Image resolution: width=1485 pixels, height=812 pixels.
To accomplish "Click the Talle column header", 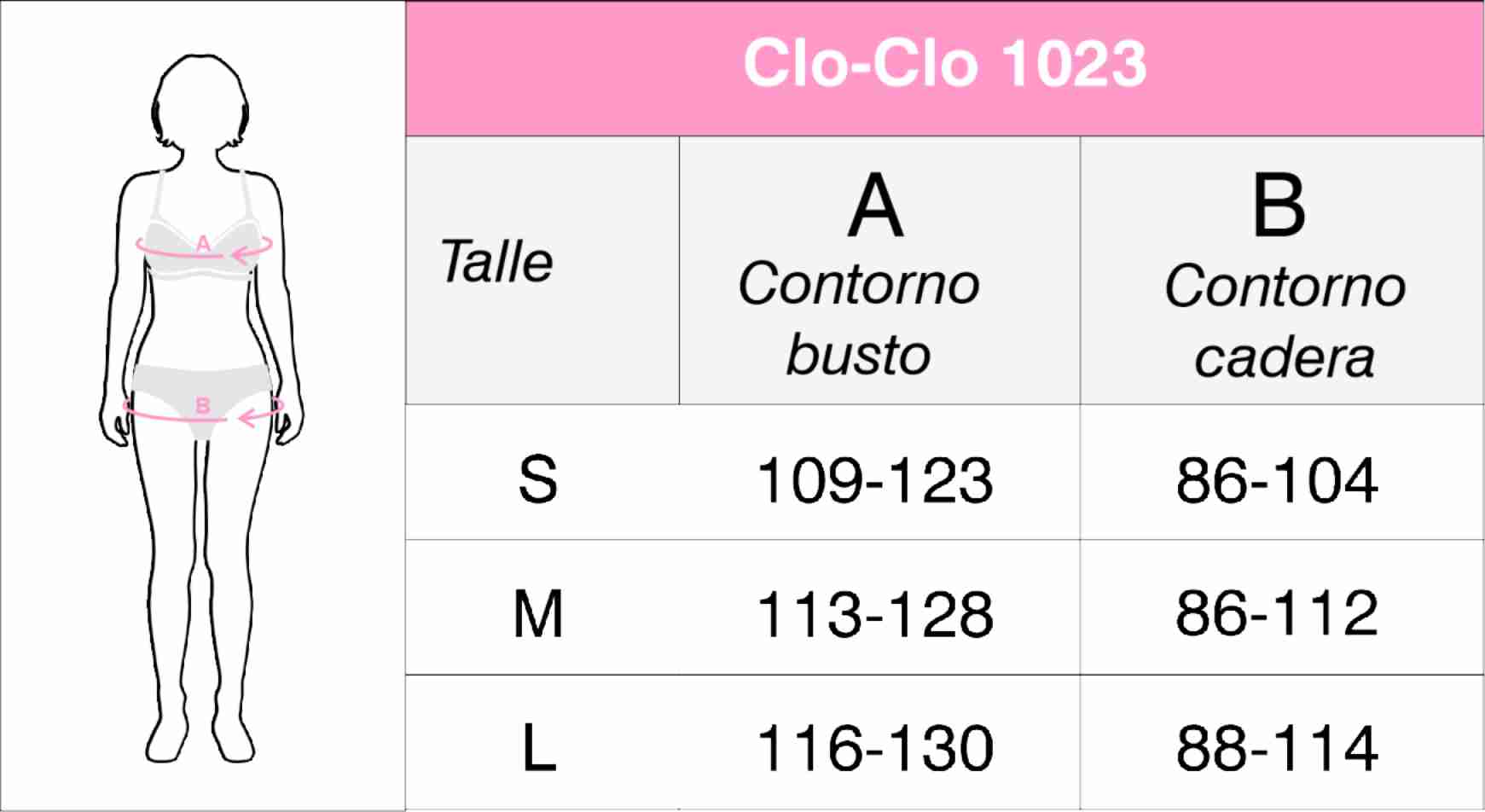I will (496, 262).
